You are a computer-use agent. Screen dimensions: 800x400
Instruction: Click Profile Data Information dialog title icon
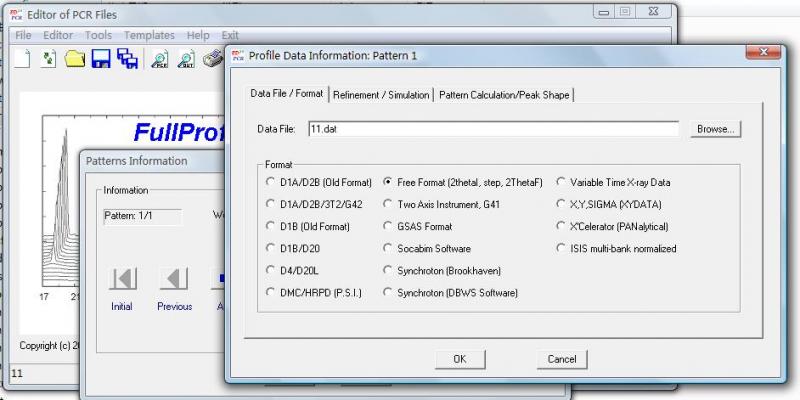(x=238, y=55)
